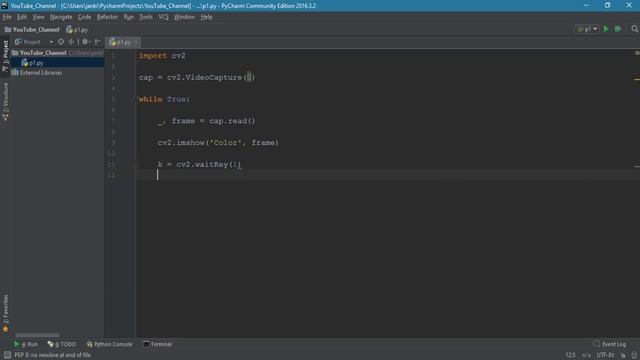Open the VCS menu
This screenshot has width=640, height=360.
163,17
